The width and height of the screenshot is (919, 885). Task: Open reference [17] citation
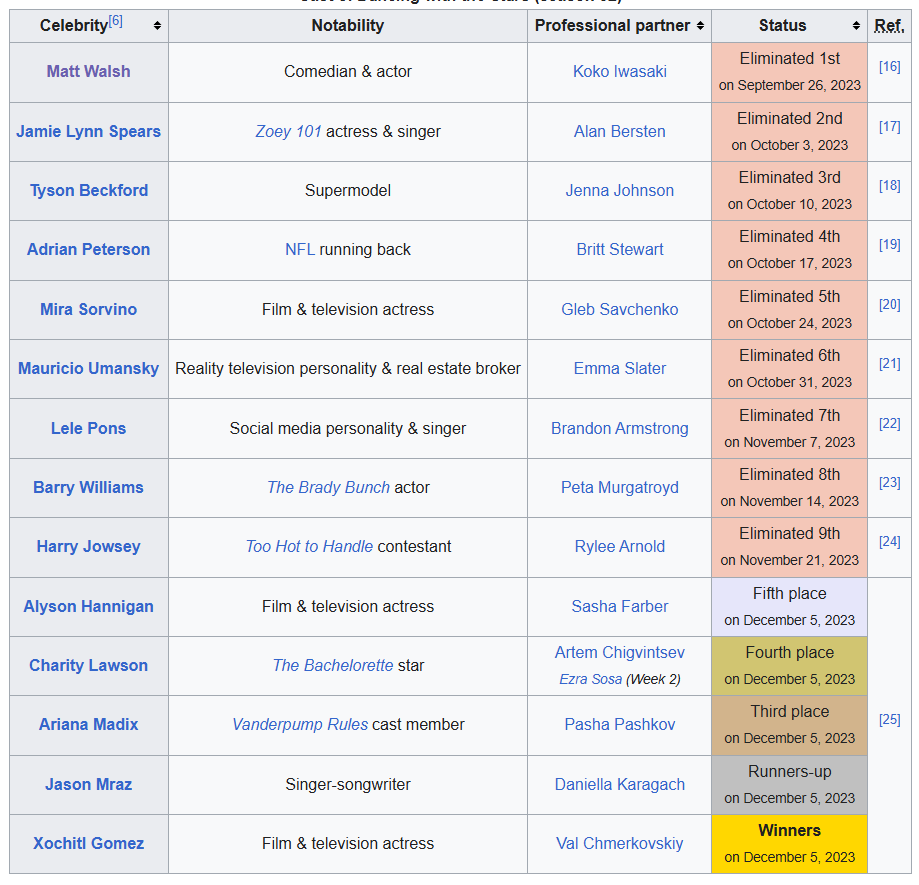point(889,127)
